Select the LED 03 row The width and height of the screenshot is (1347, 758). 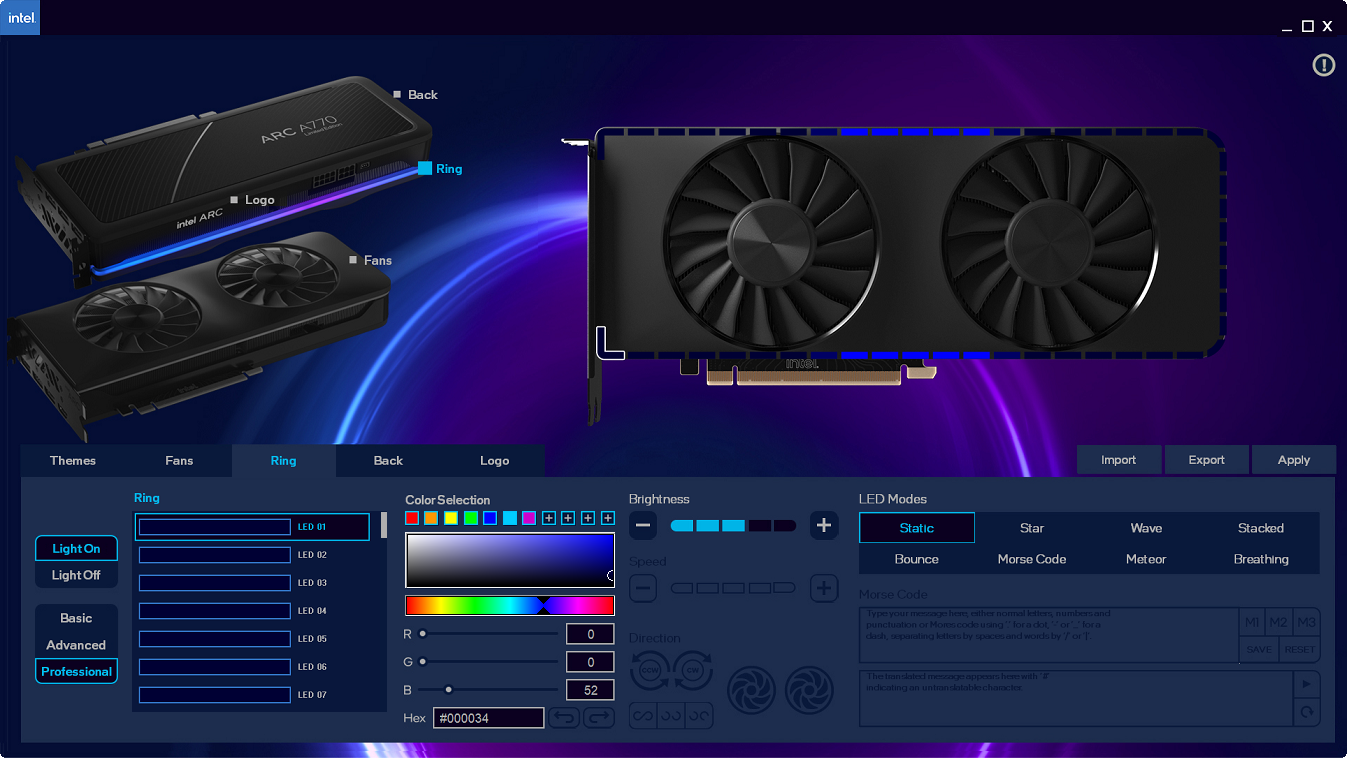(252, 583)
